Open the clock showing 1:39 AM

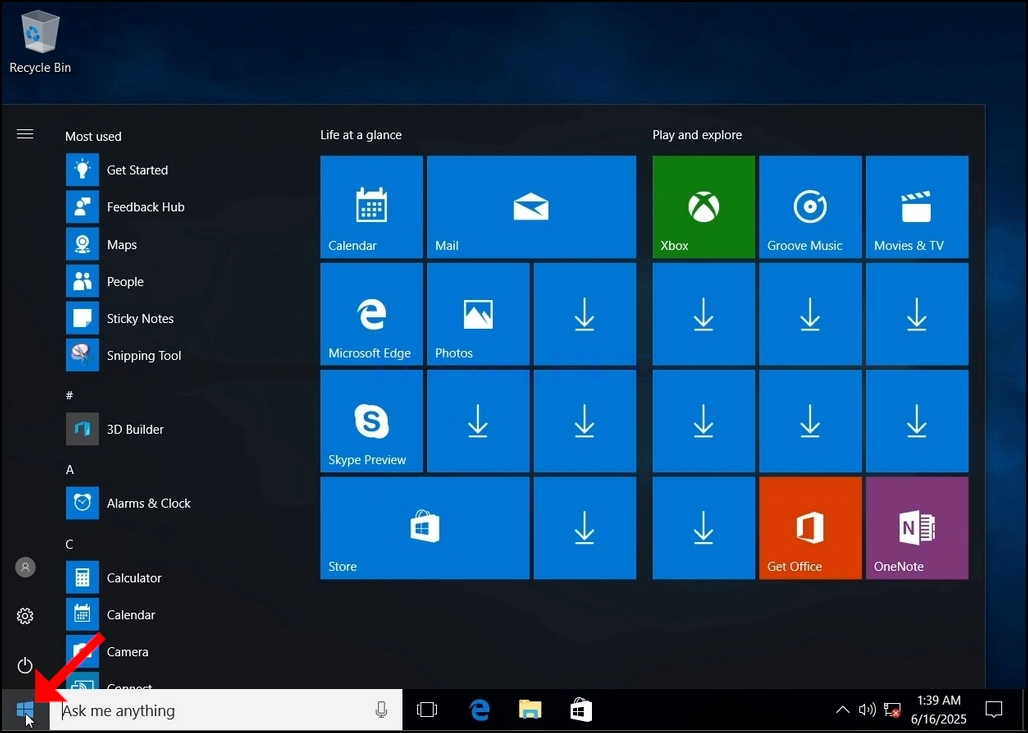(939, 710)
